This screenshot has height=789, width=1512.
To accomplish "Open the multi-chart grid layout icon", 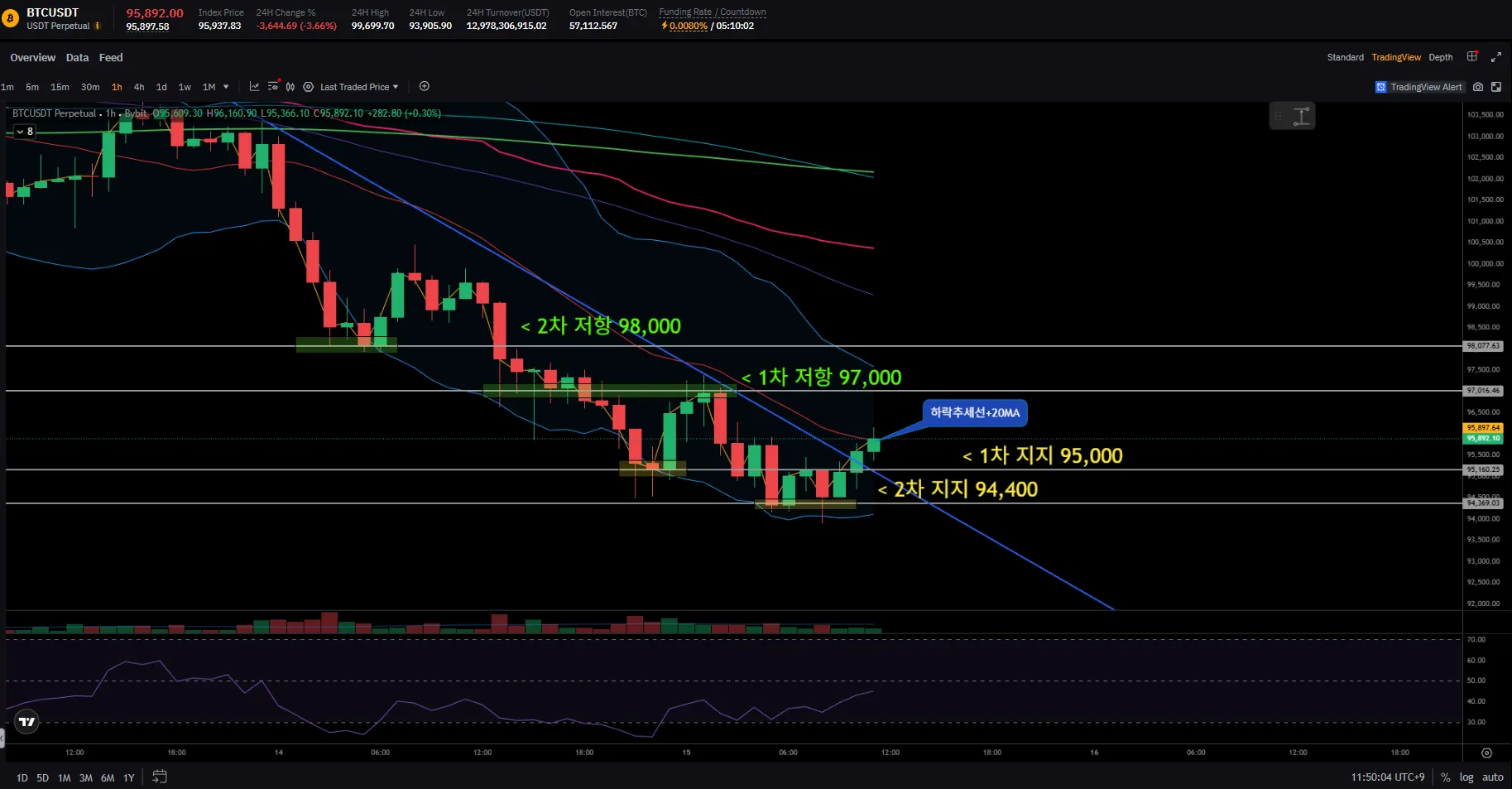I will [x=1472, y=57].
